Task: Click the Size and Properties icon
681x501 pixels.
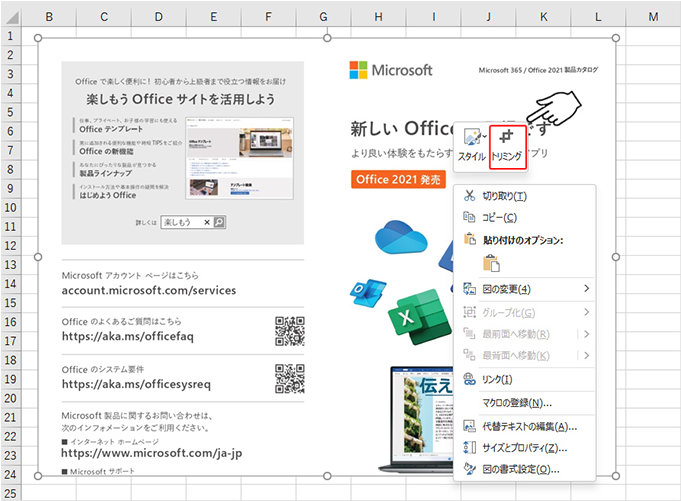Action: point(469,448)
